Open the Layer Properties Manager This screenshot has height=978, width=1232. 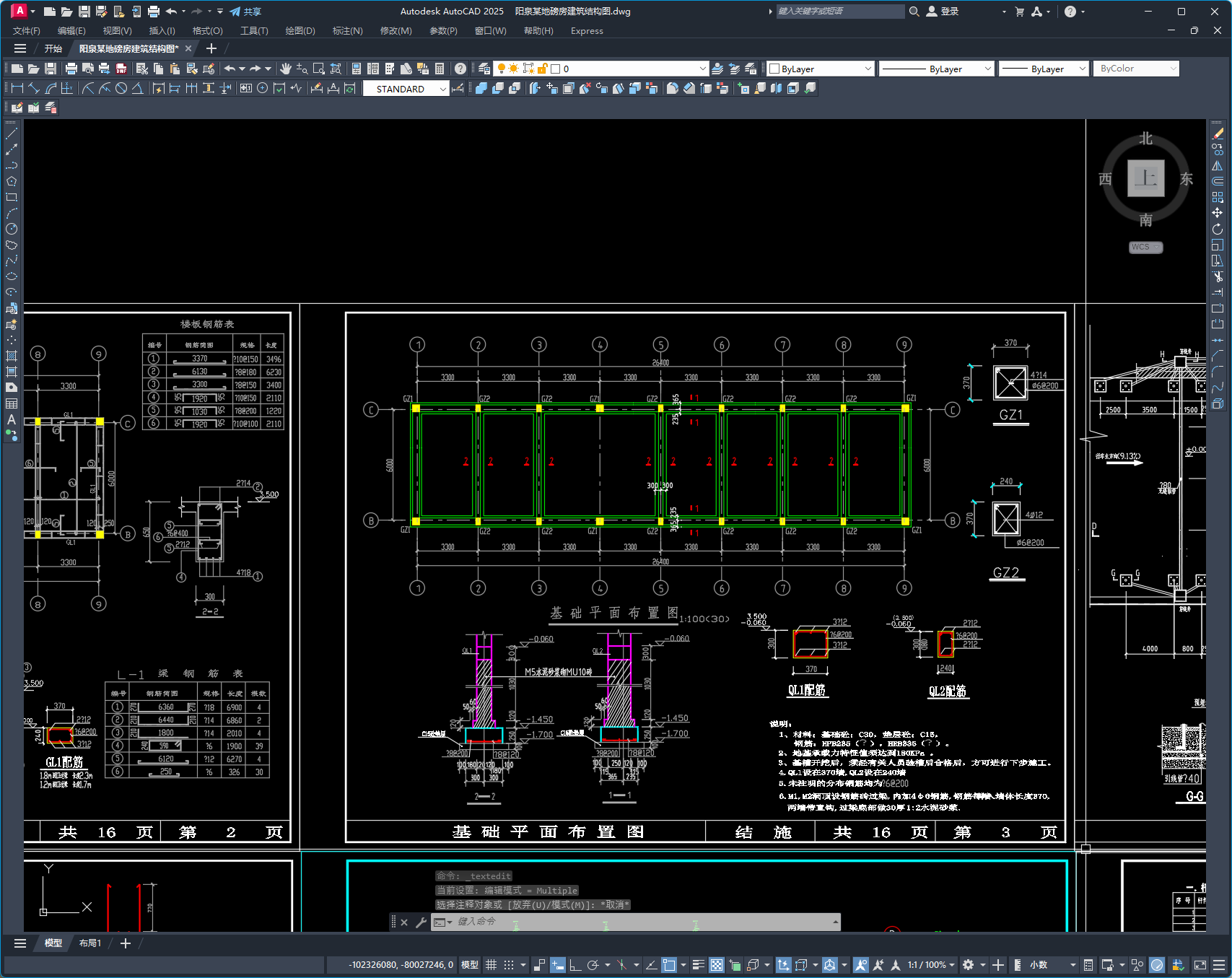(484, 69)
